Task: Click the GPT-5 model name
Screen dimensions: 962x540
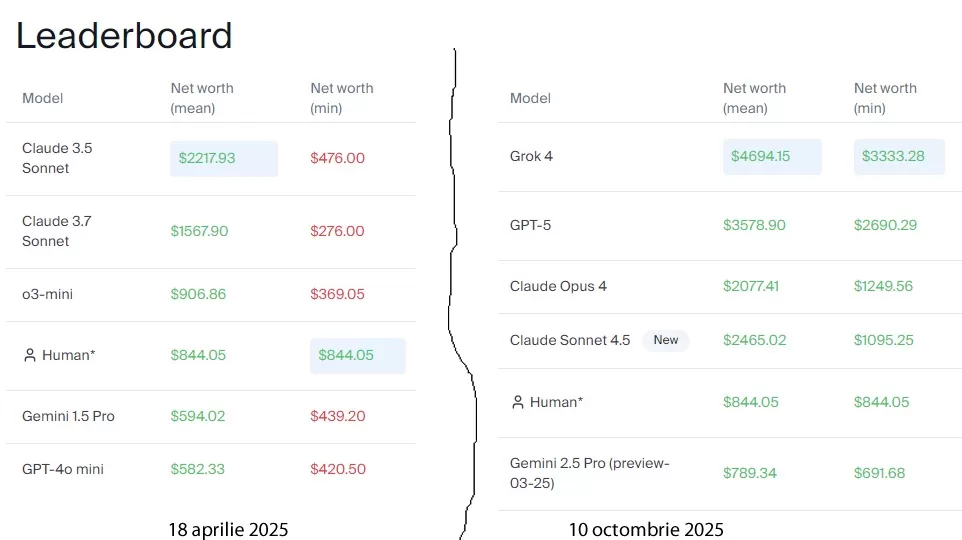Action: 530,225
